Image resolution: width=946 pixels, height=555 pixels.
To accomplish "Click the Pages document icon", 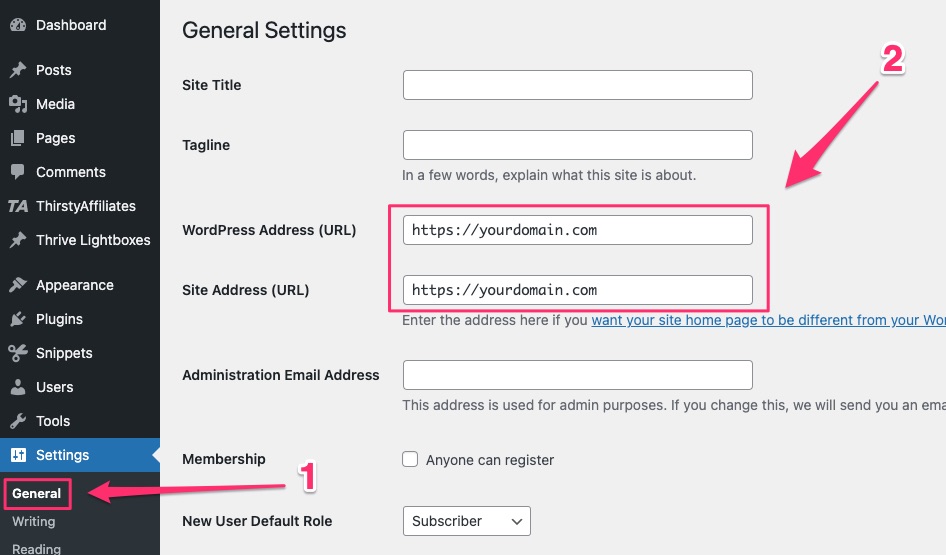I will [x=18, y=138].
